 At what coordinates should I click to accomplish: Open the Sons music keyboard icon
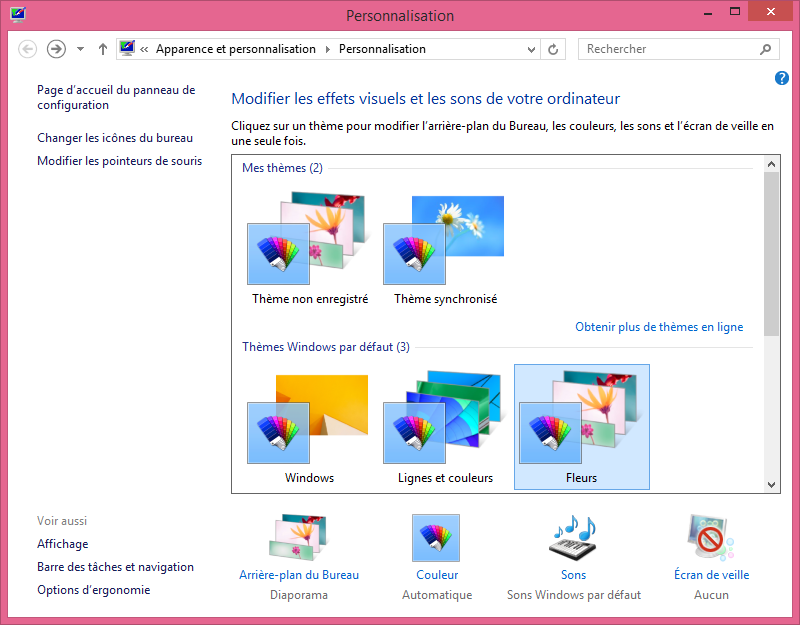(x=574, y=537)
